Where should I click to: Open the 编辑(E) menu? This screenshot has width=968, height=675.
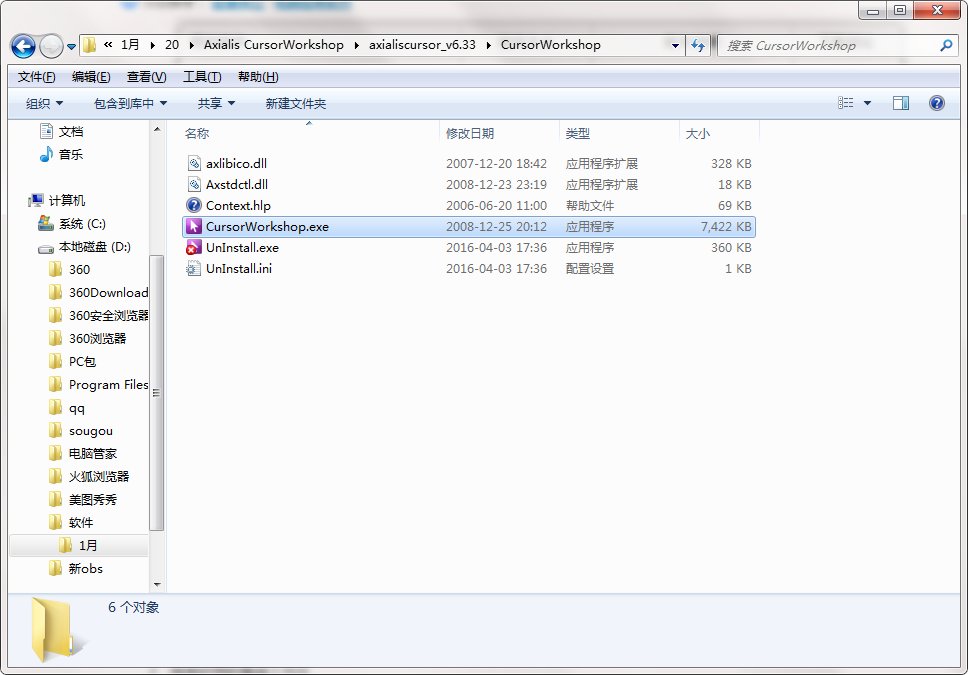tap(91, 77)
